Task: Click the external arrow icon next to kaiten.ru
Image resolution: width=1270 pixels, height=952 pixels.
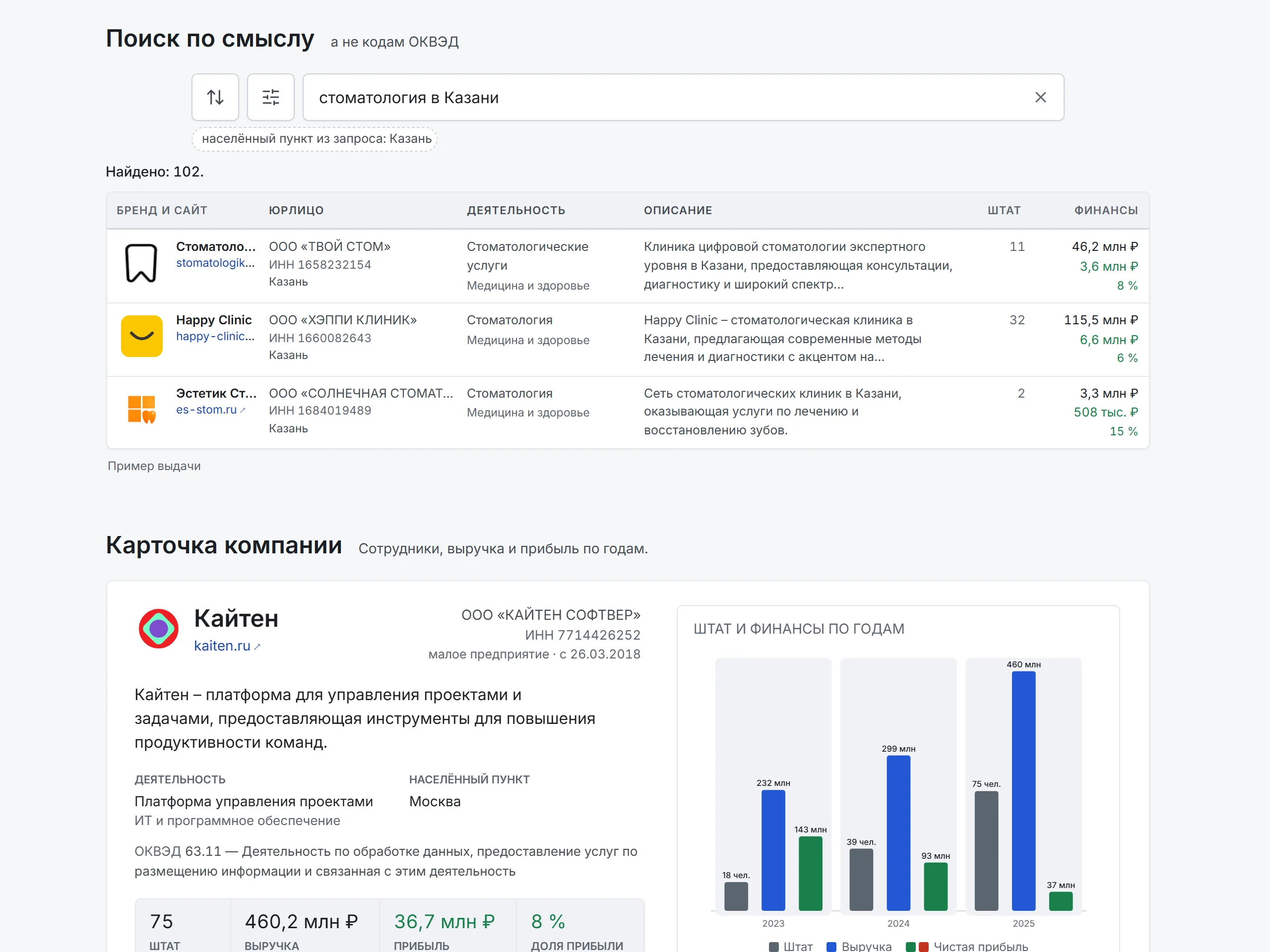Action: coord(257,647)
